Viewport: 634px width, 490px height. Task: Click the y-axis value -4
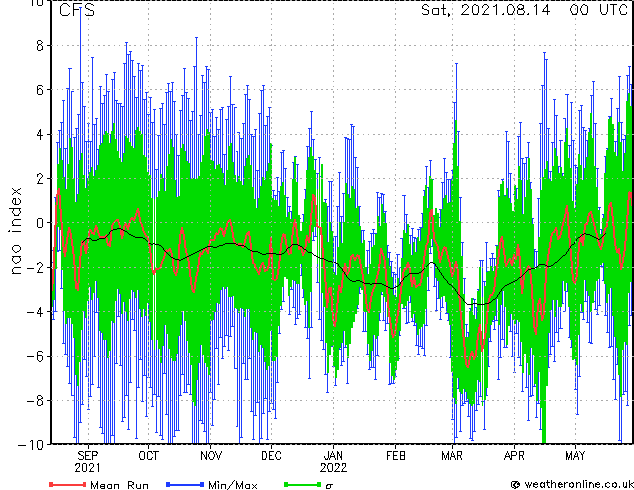pos(34,312)
